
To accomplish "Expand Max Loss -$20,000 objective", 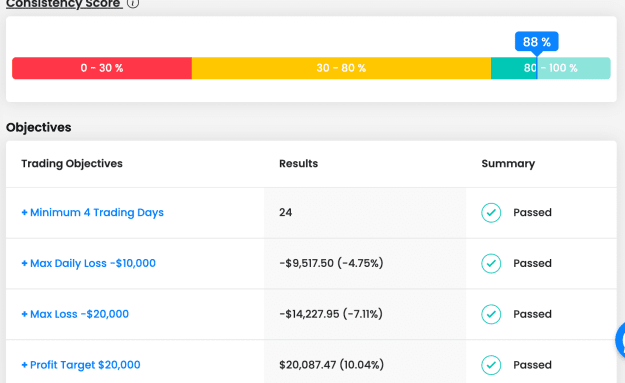I will point(75,314).
